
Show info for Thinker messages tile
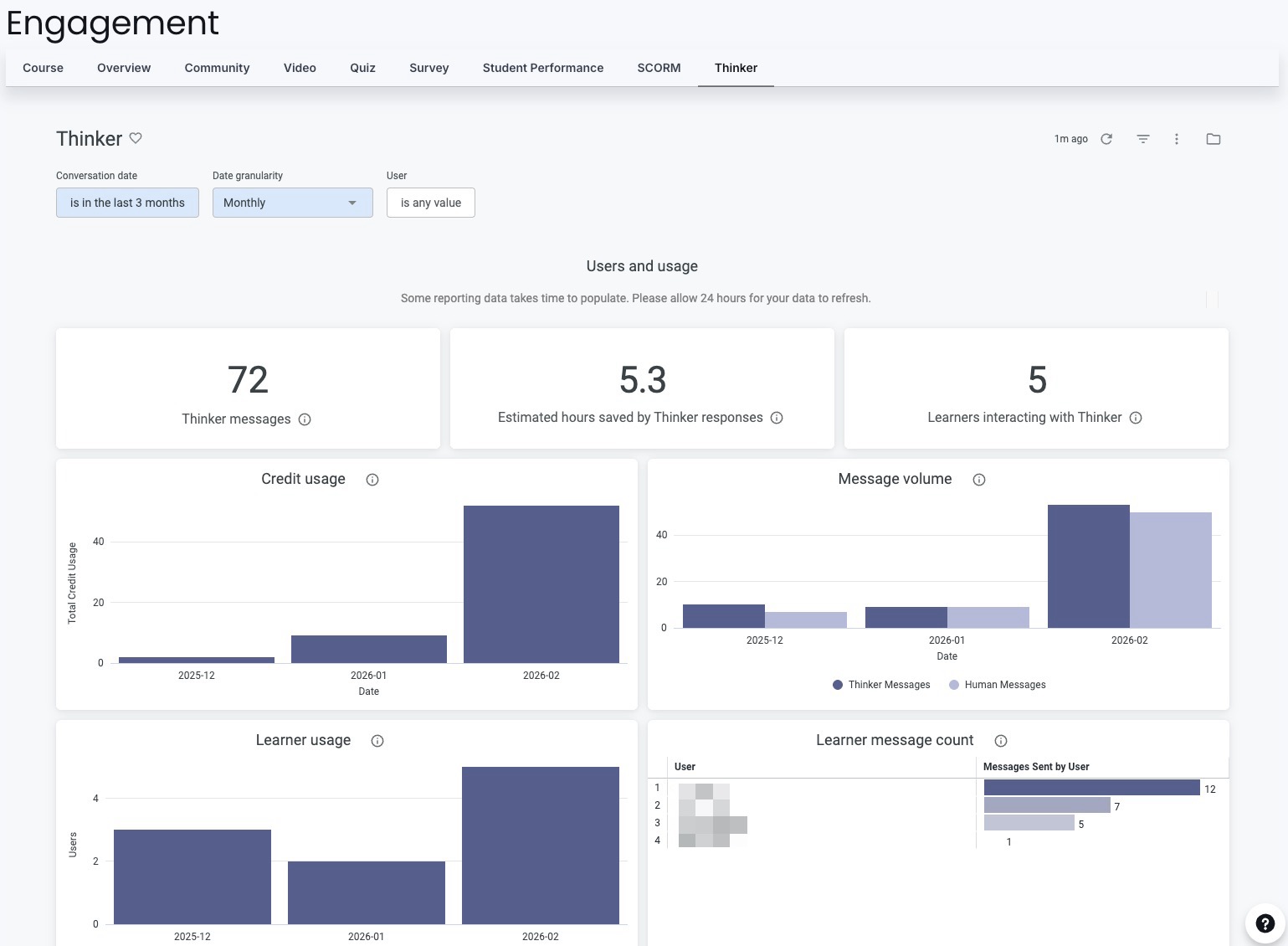305,419
